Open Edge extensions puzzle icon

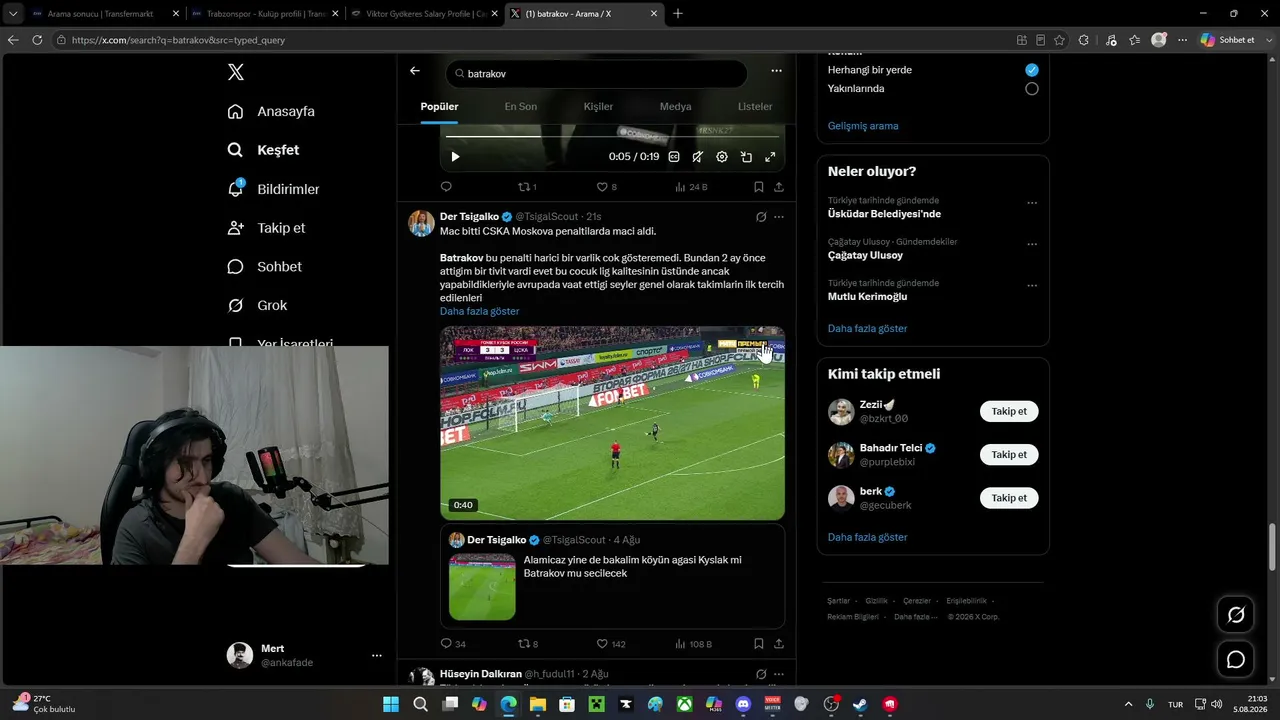pos(1084,40)
